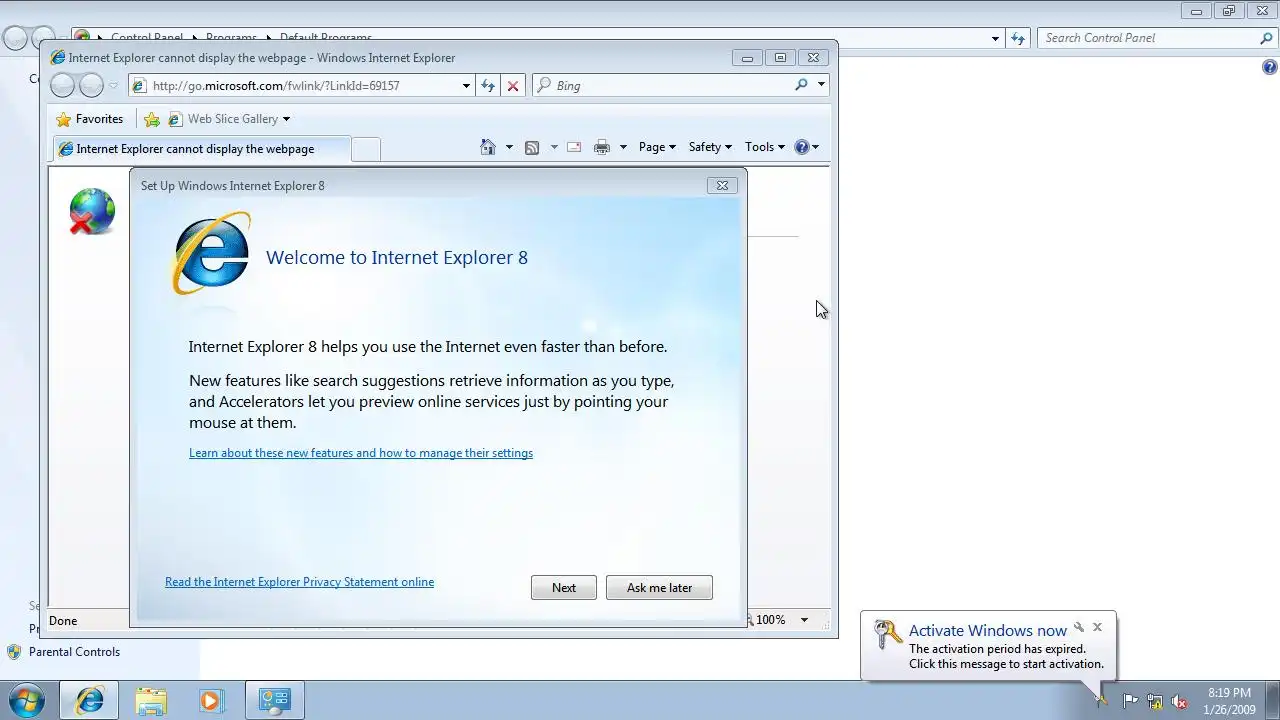Image resolution: width=1280 pixels, height=720 pixels.
Task: Click Internet Explorer's Forward arrow button
Action: point(91,86)
